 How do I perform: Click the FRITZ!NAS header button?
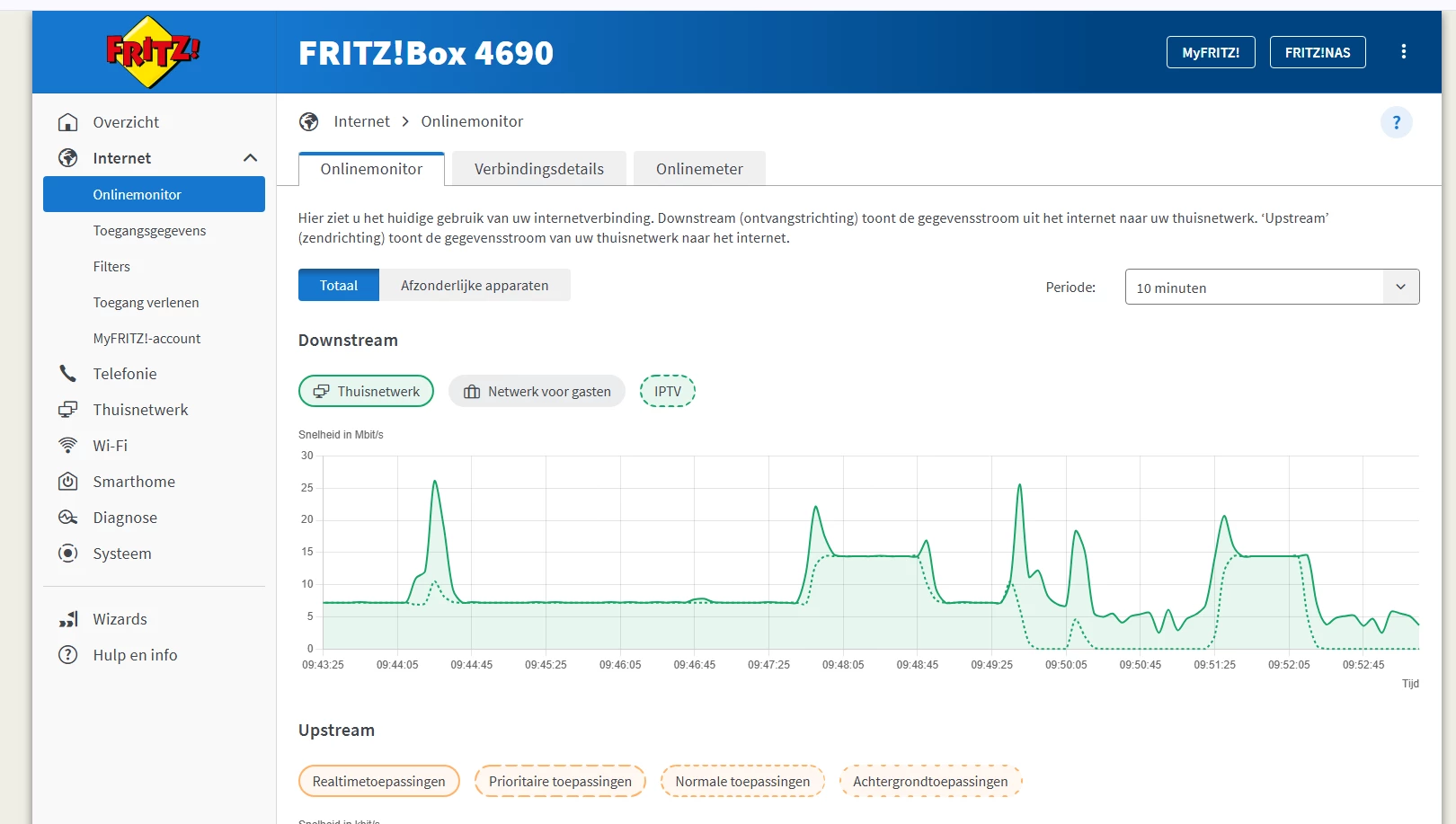(x=1318, y=52)
